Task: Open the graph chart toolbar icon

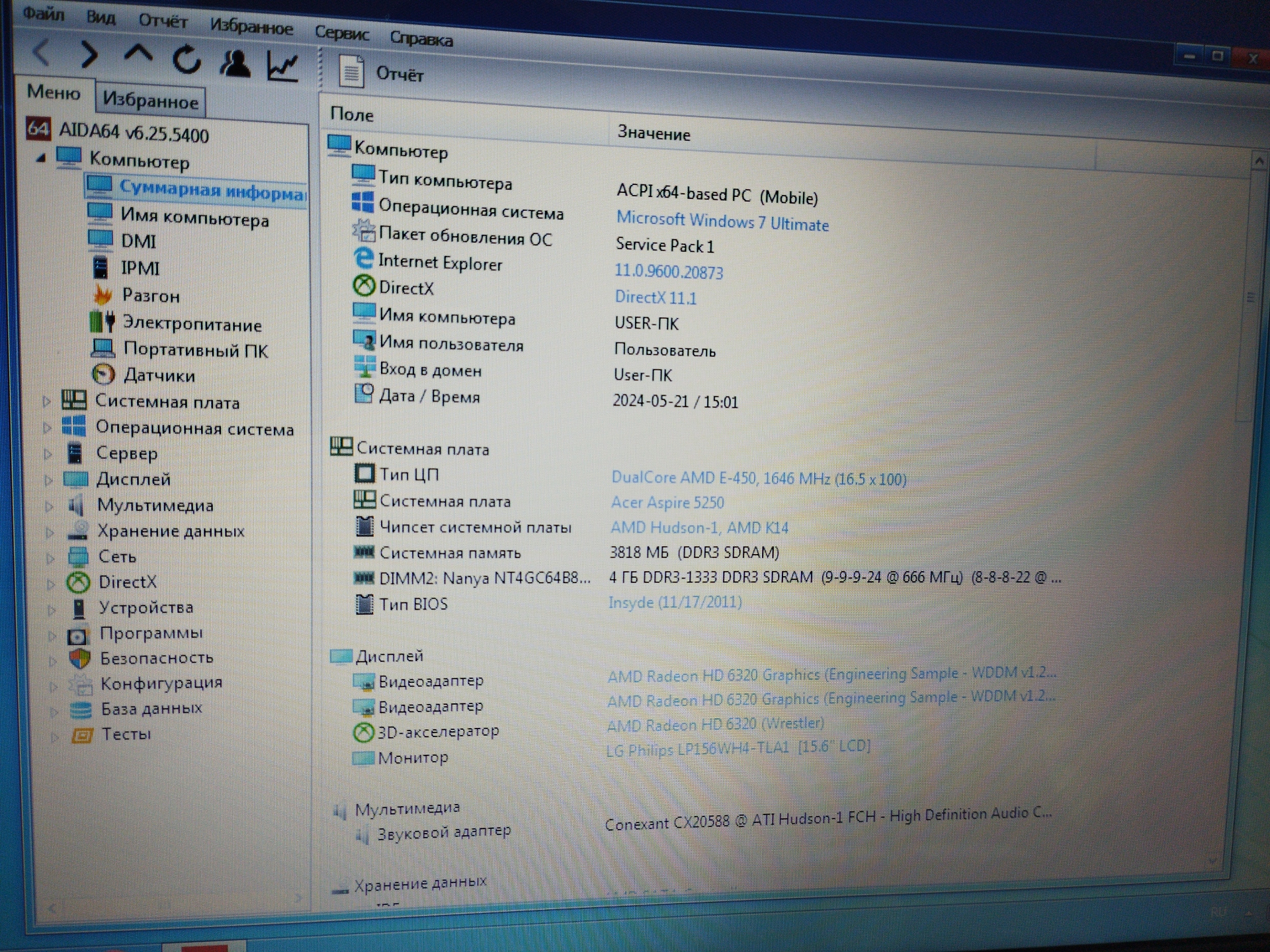Action: (283, 66)
